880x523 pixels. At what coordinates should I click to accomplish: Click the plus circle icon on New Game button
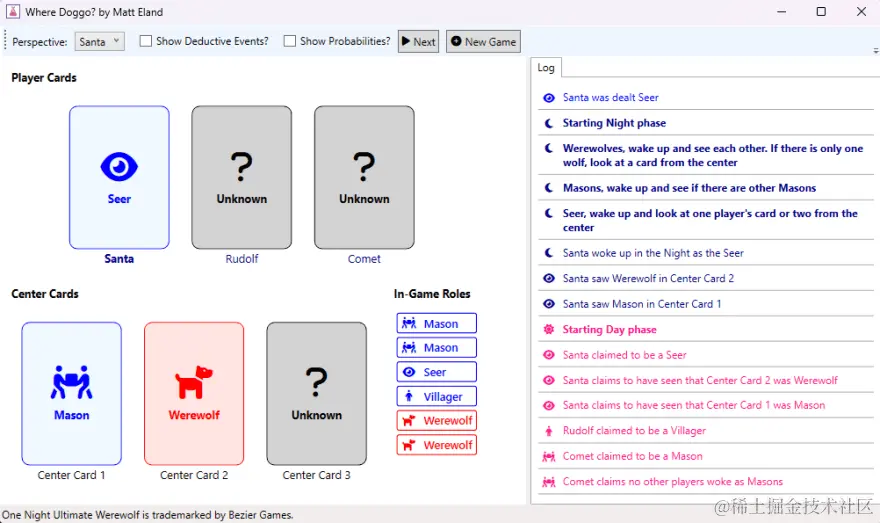coord(456,41)
